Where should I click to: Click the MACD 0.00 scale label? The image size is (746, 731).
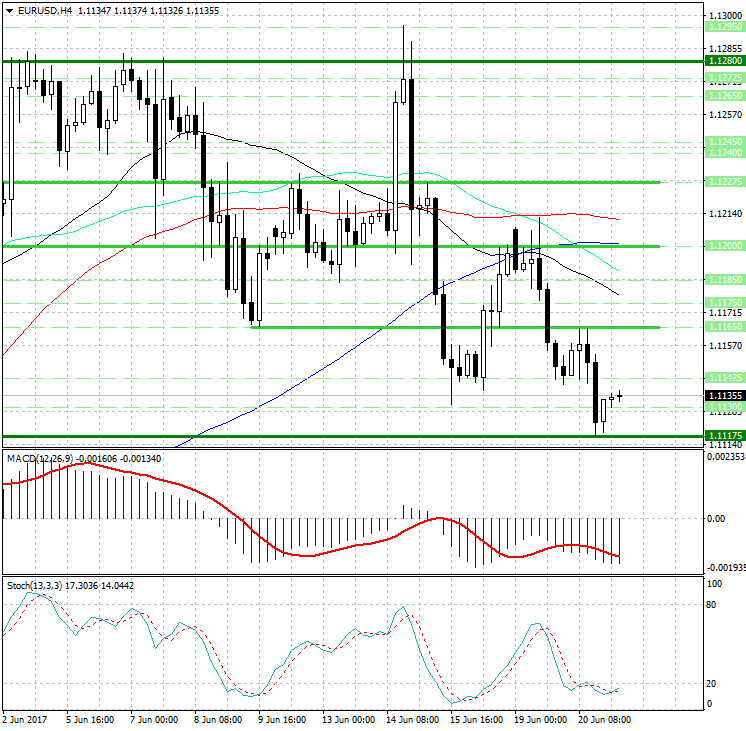pos(716,518)
